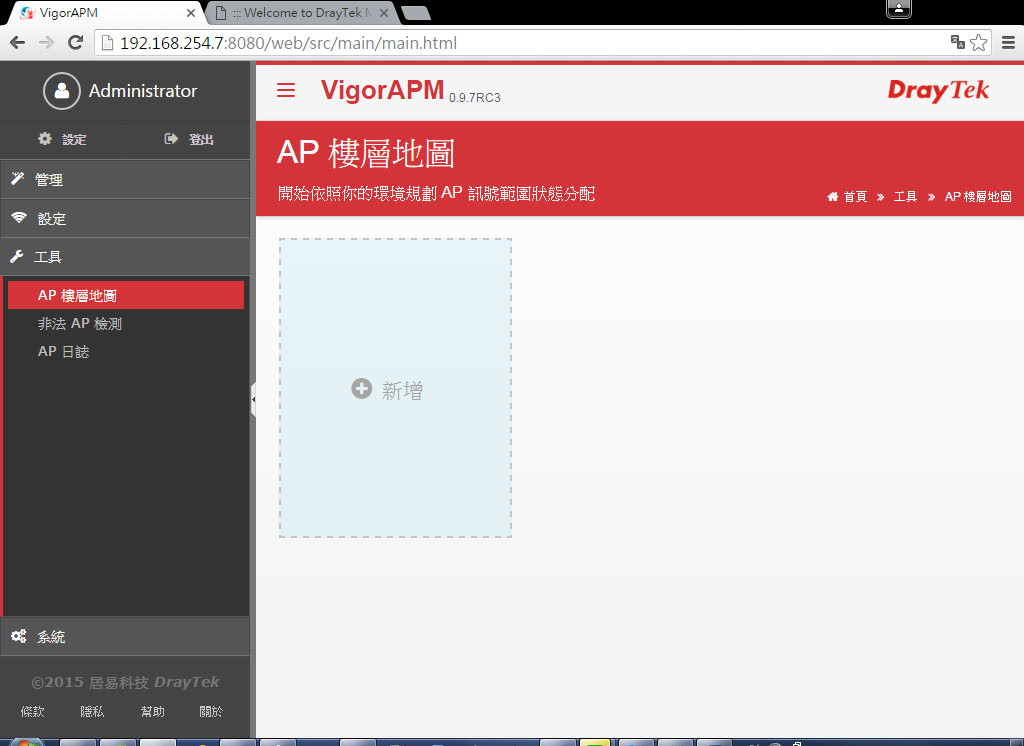
Task: Click the AP 樓層地圖 breadcrumb item
Action: [978, 197]
